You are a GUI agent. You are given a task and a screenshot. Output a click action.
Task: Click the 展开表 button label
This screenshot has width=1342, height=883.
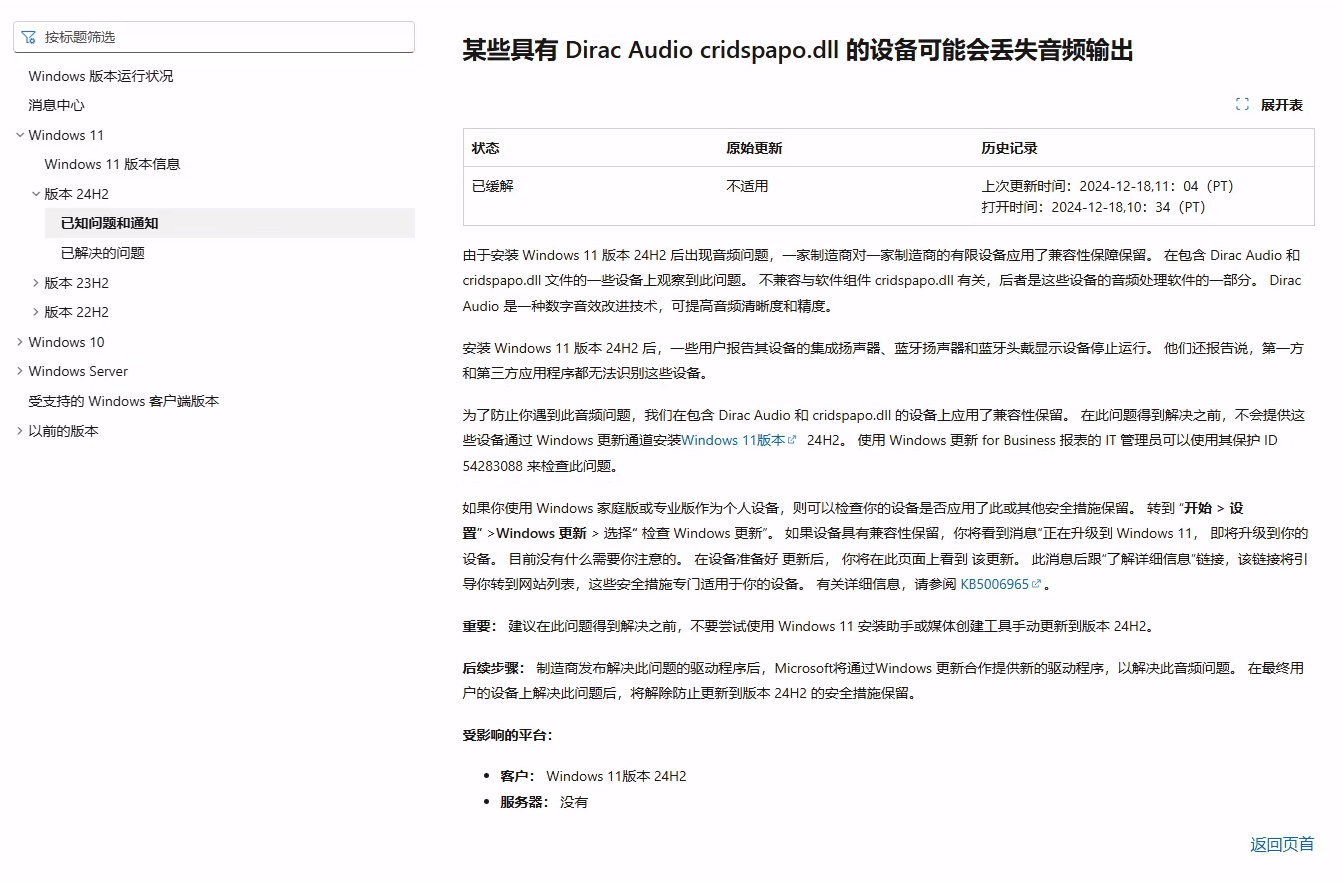pyautogui.click(x=1282, y=105)
